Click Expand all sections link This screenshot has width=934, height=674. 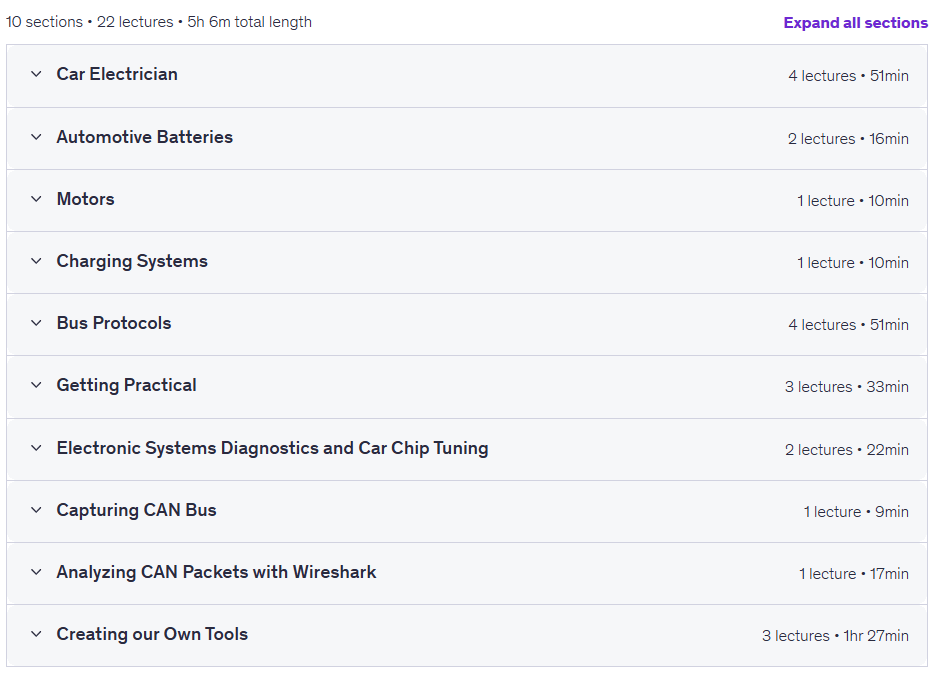pos(855,23)
